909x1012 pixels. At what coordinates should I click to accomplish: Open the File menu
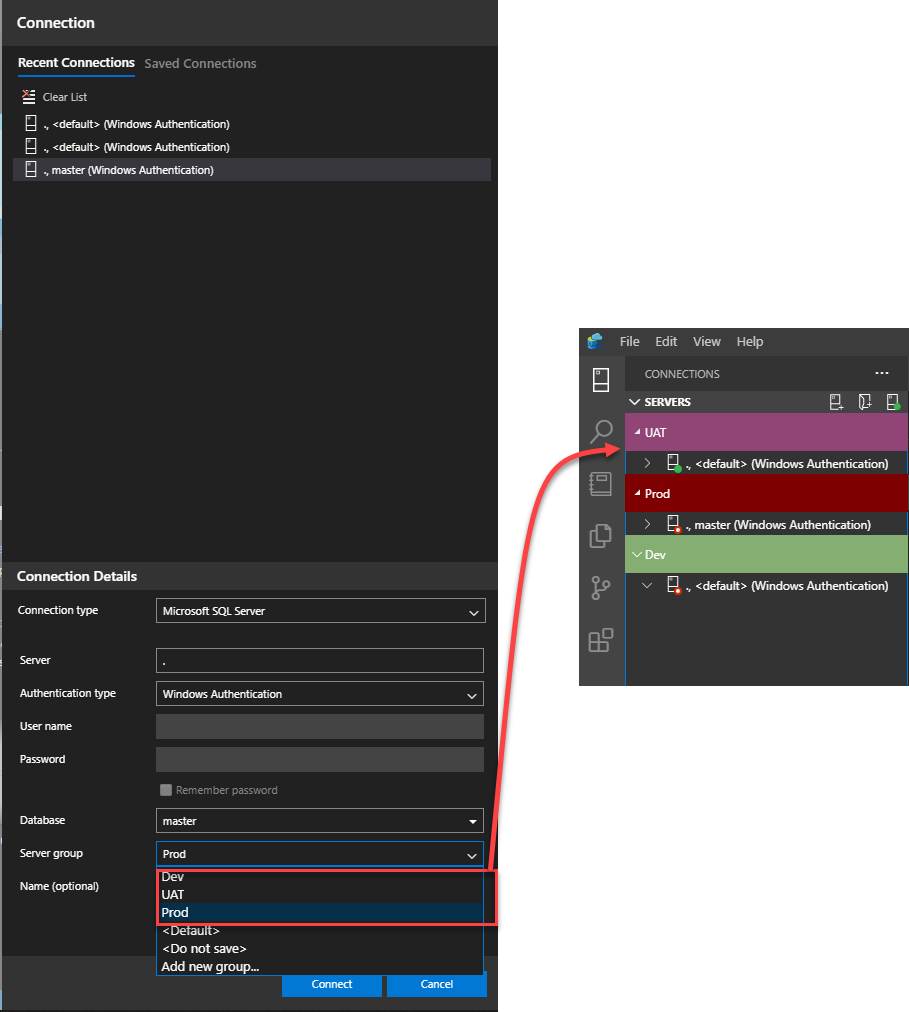629,341
